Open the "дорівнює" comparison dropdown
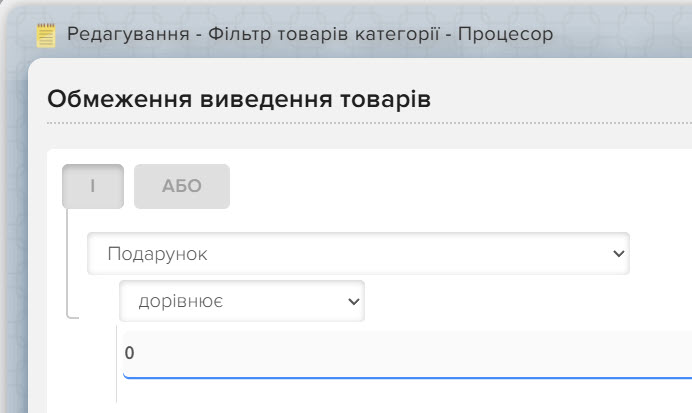 point(242,301)
